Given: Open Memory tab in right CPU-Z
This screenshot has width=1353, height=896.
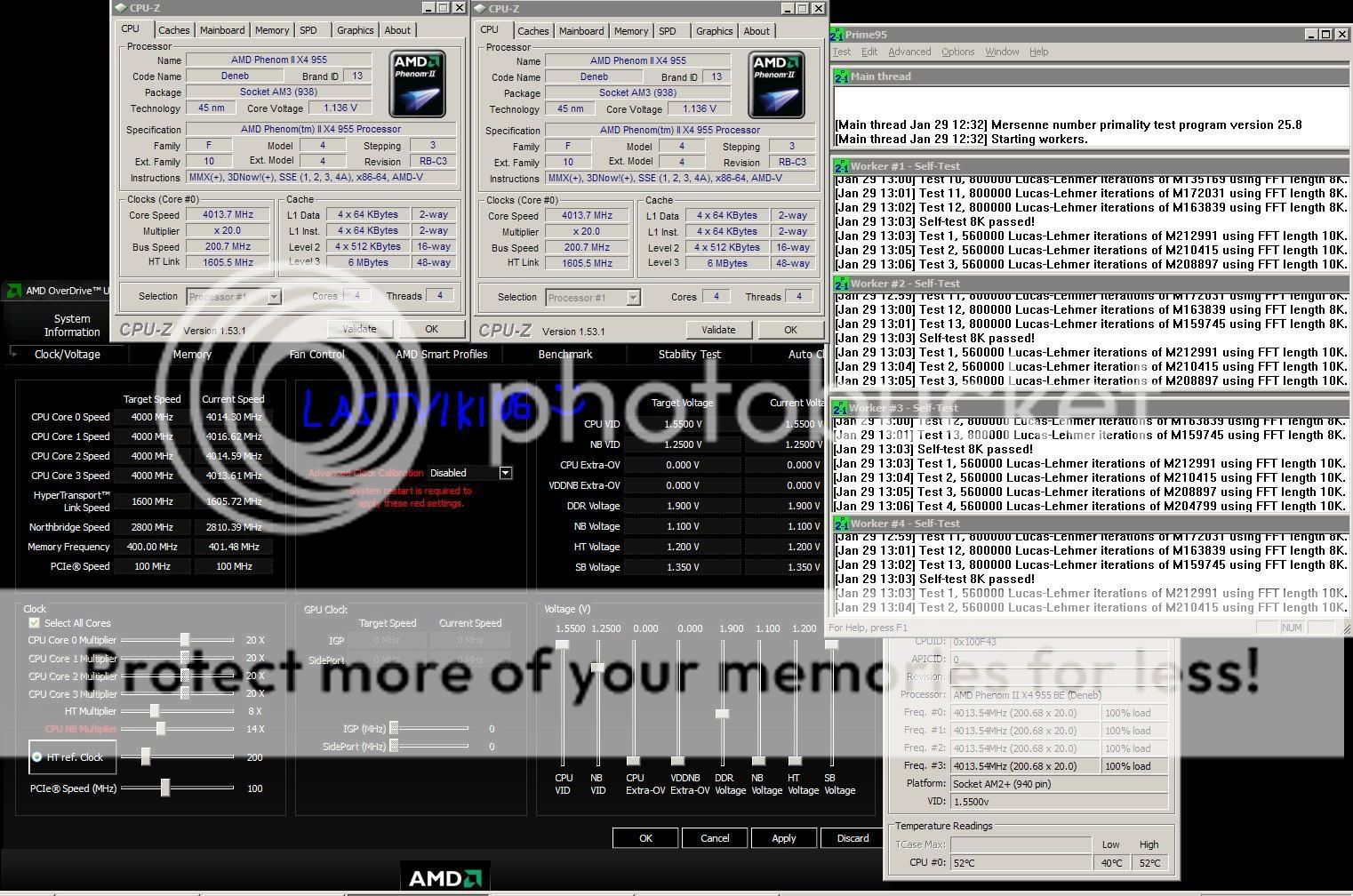Looking at the screenshot, I should coord(631,31).
